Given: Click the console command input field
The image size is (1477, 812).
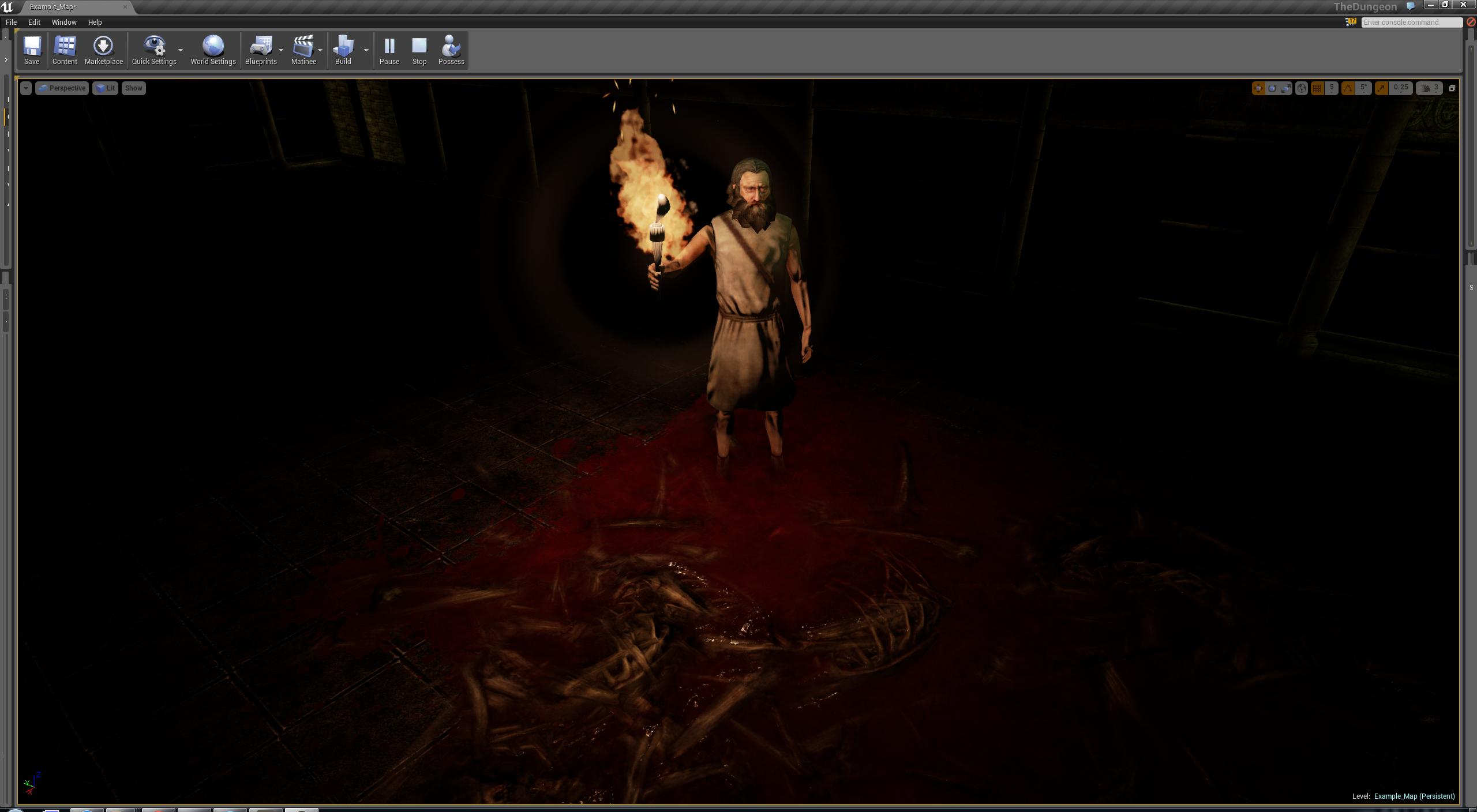Looking at the screenshot, I should point(1411,22).
